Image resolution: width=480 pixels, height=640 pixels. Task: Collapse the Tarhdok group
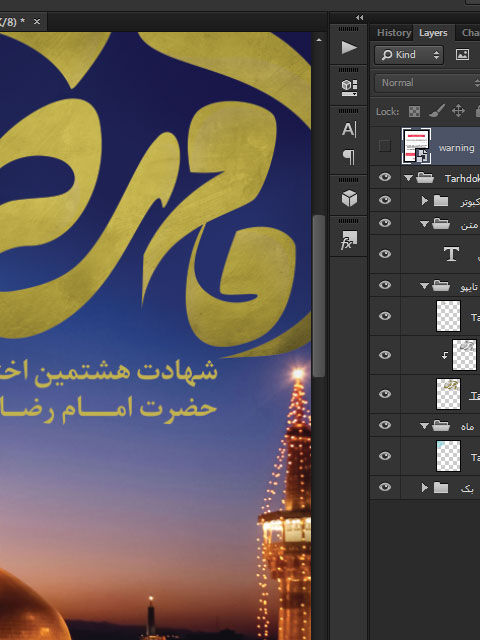(408, 178)
